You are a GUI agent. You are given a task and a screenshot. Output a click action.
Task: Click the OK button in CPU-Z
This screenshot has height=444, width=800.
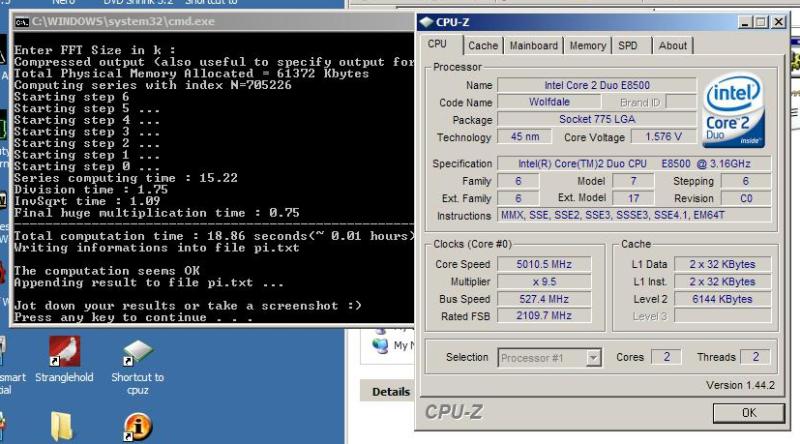748,413
